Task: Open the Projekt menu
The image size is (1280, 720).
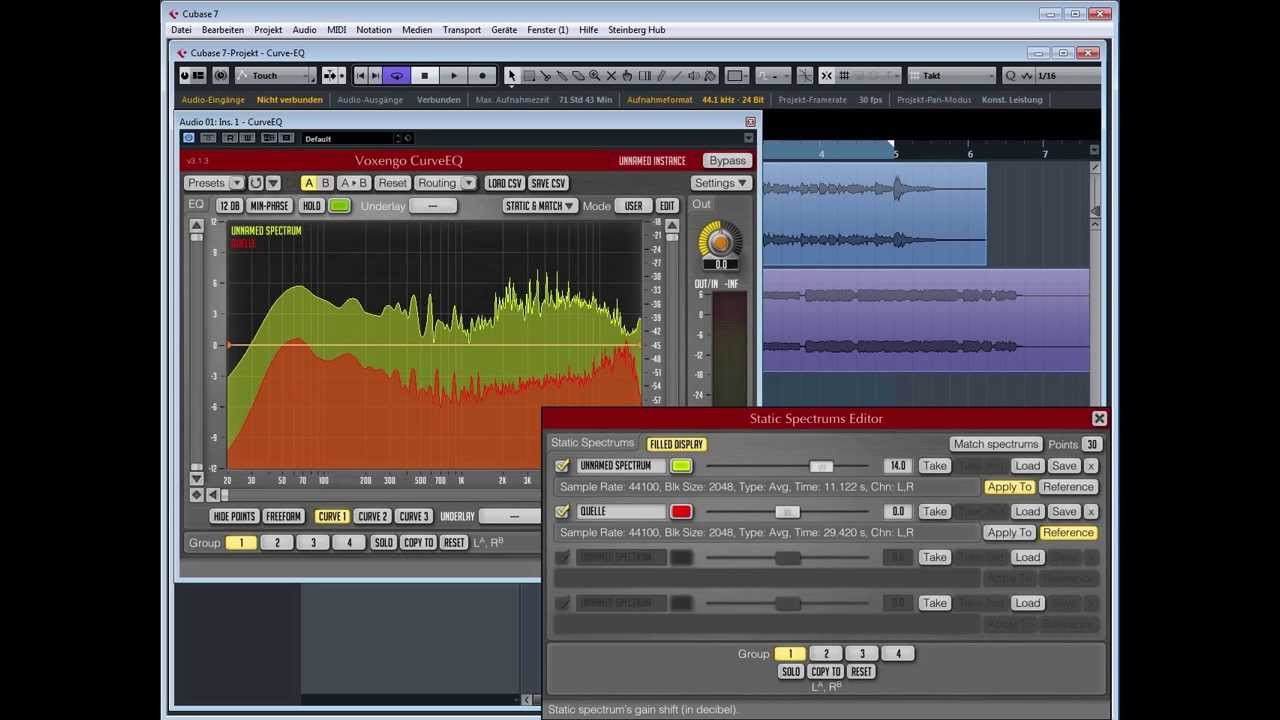Action: 268,30
